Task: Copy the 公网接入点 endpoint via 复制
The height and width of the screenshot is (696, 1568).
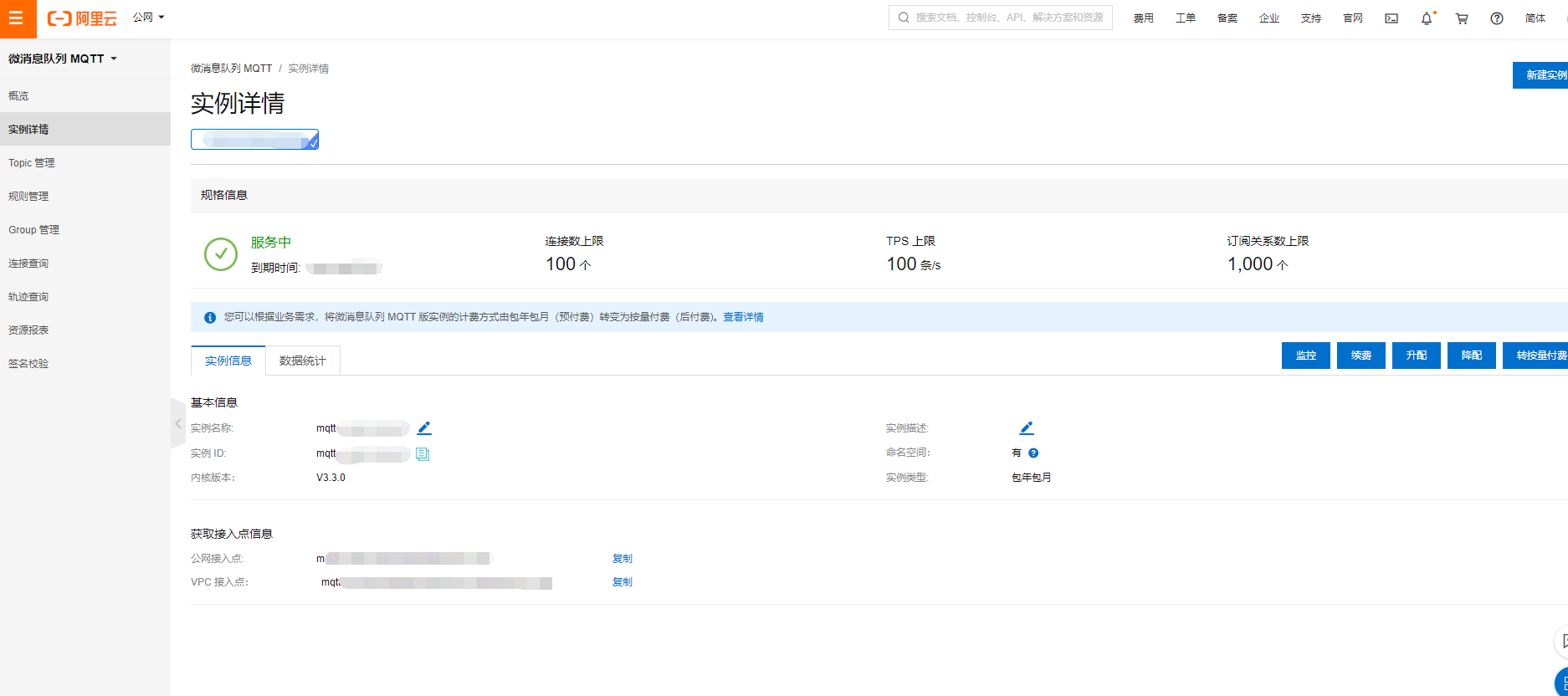Action: (x=623, y=559)
